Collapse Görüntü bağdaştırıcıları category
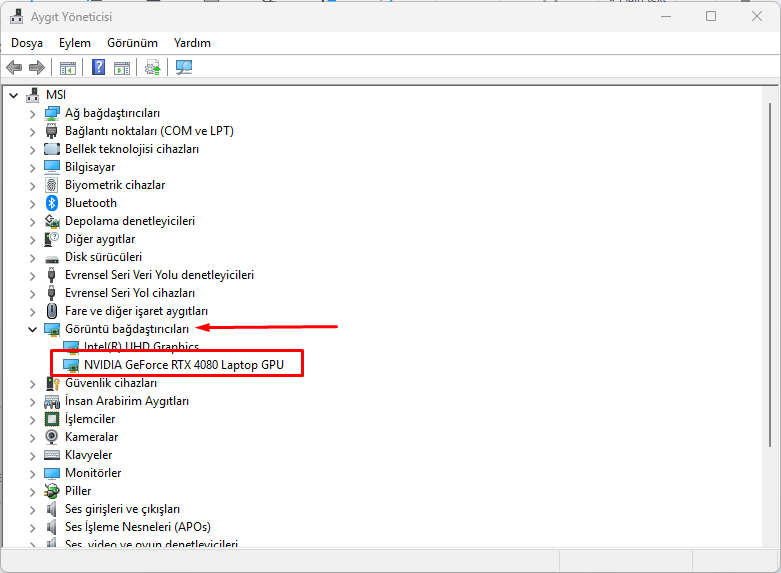Viewport: 781px width, 573px height. coord(33,329)
